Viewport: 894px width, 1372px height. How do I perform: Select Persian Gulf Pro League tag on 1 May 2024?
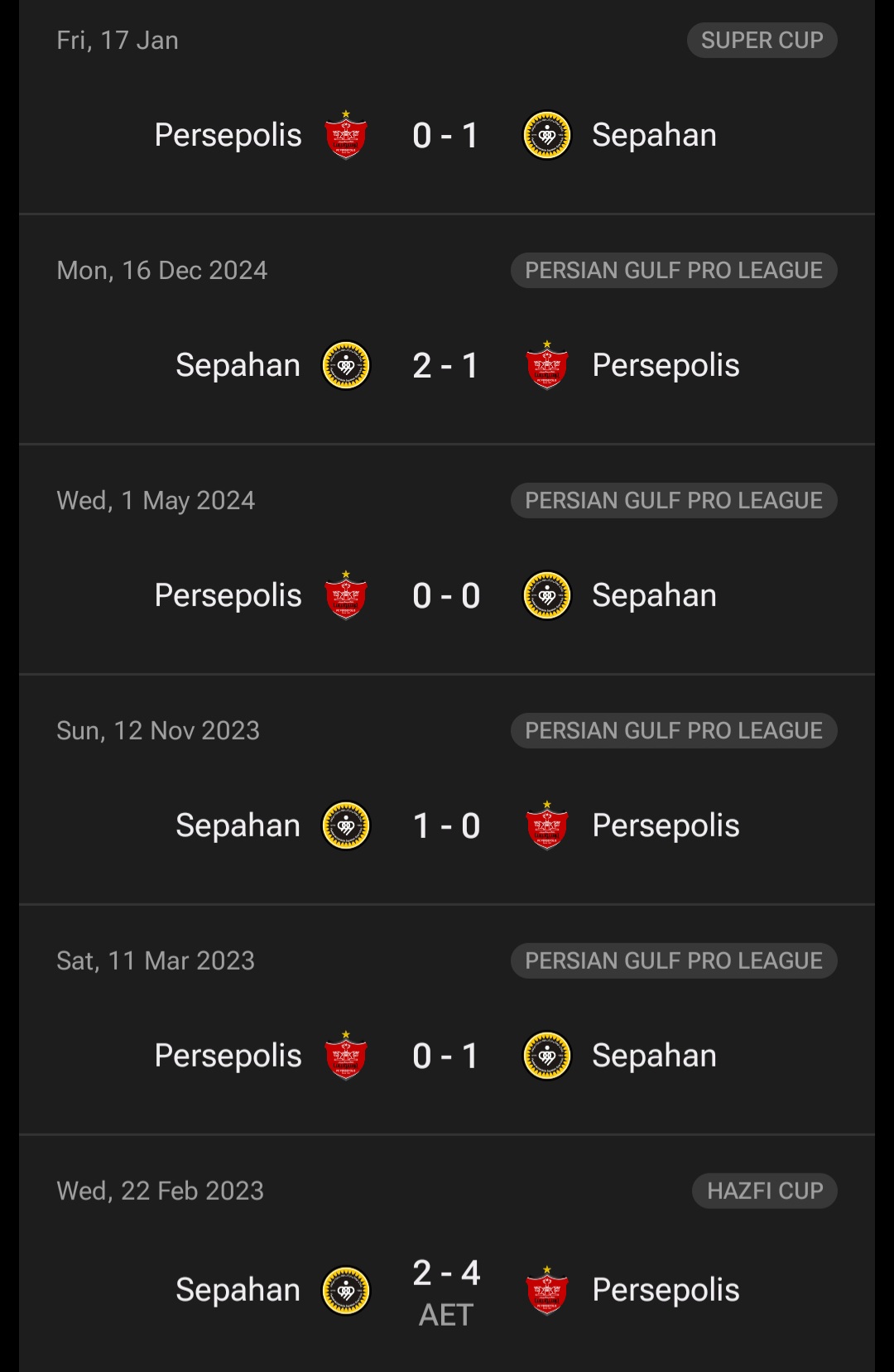coord(674,500)
